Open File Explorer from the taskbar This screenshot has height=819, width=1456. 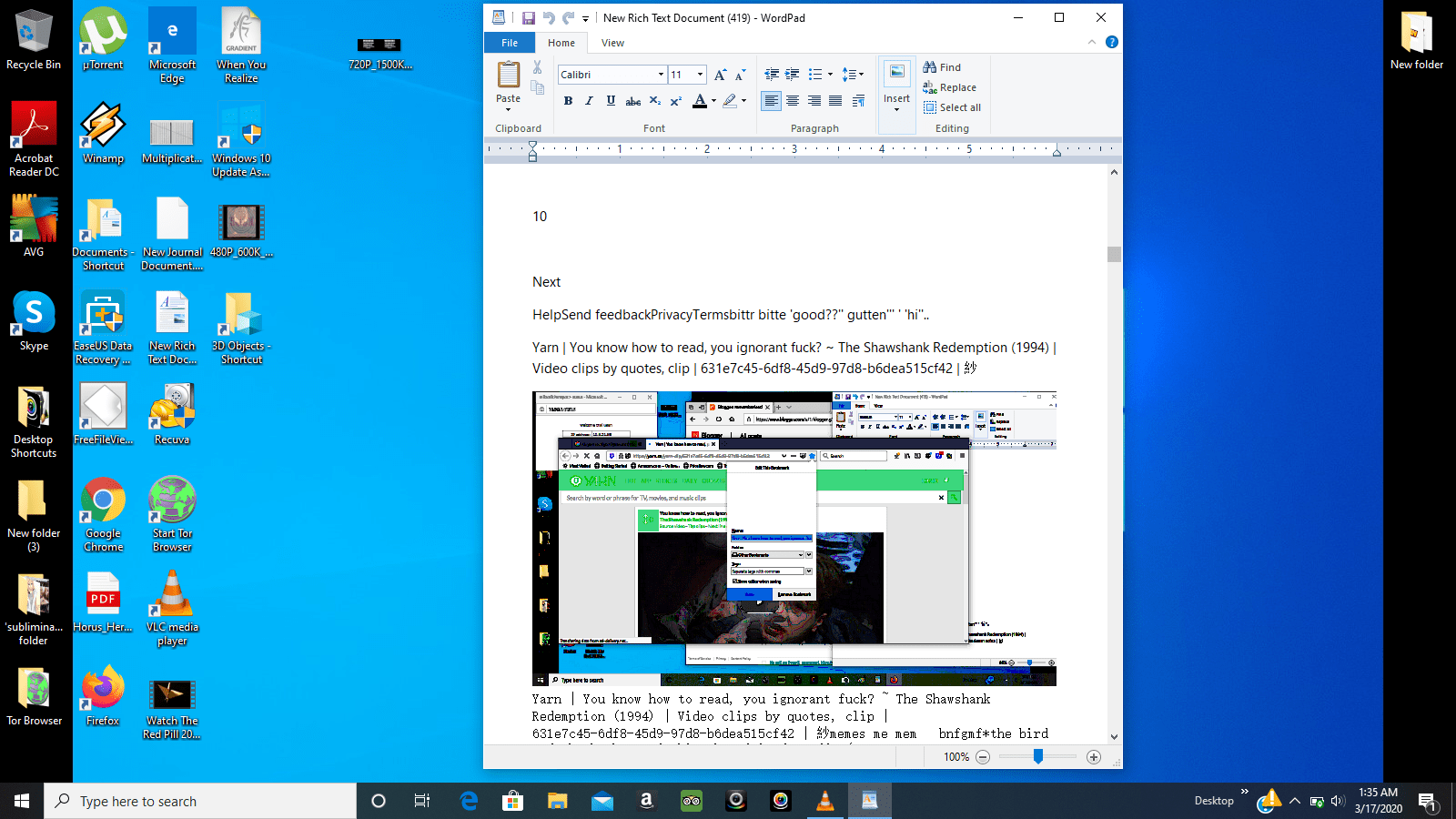point(558,801)
